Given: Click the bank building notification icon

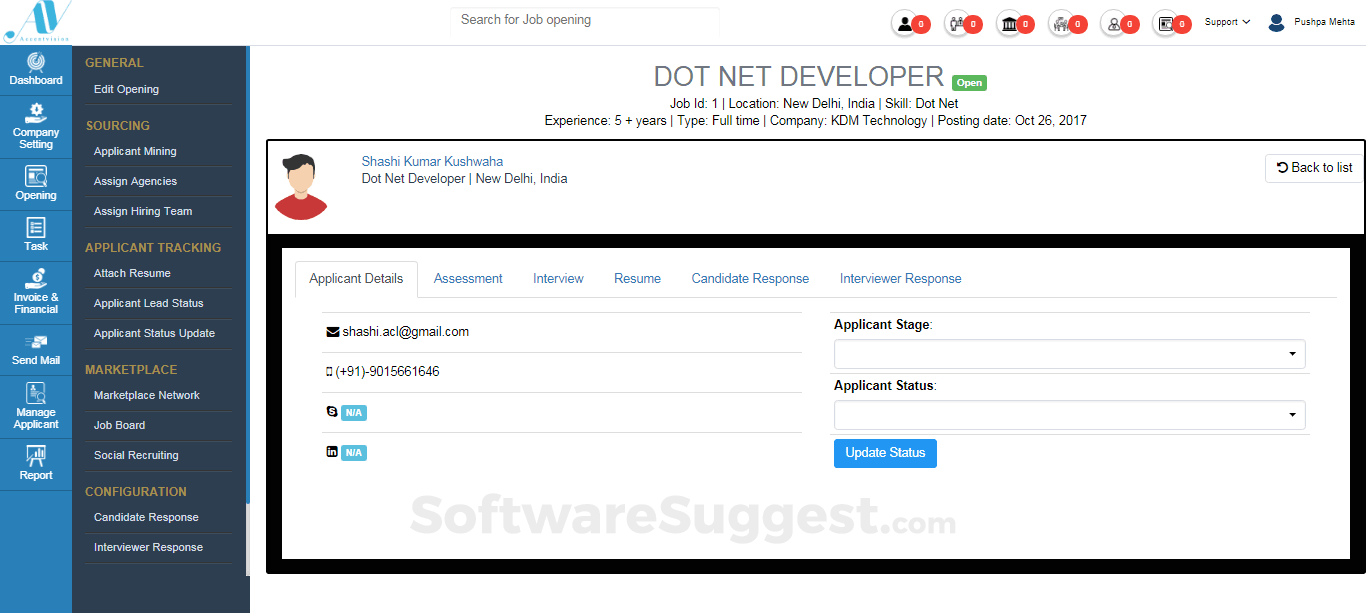Looking at the screenshot, I should 1010,24.
